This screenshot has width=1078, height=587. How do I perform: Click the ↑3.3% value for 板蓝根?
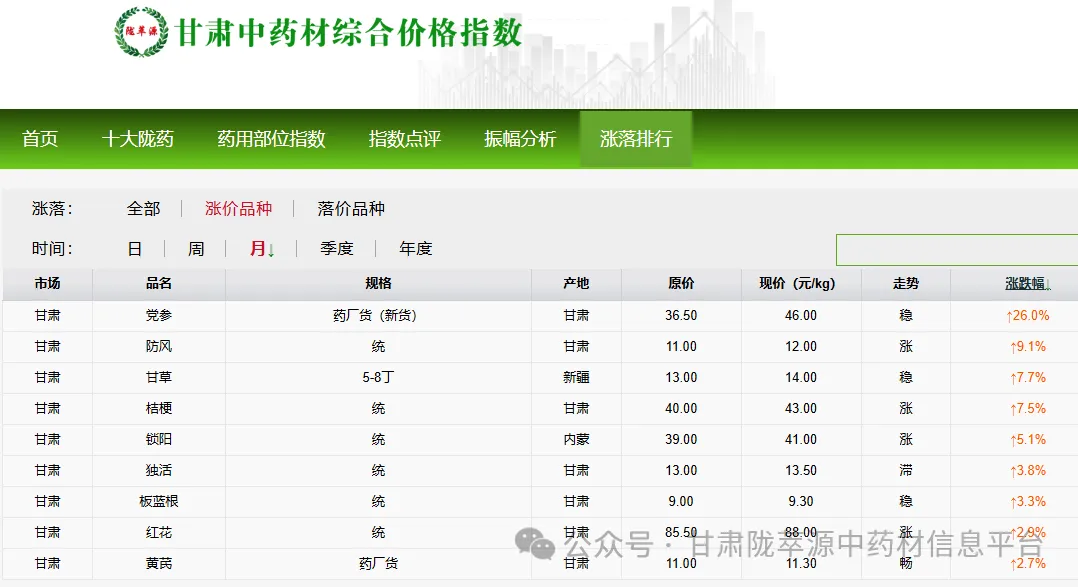(1028, 501)
